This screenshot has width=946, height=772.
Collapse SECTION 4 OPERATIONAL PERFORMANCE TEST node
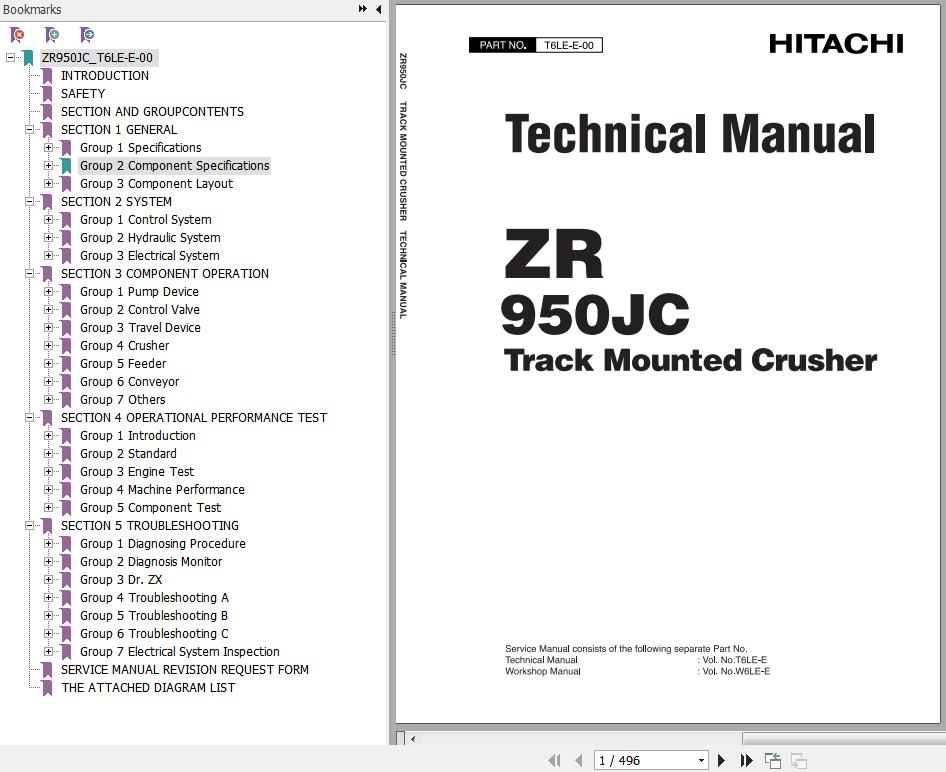(x=29, y=418)
